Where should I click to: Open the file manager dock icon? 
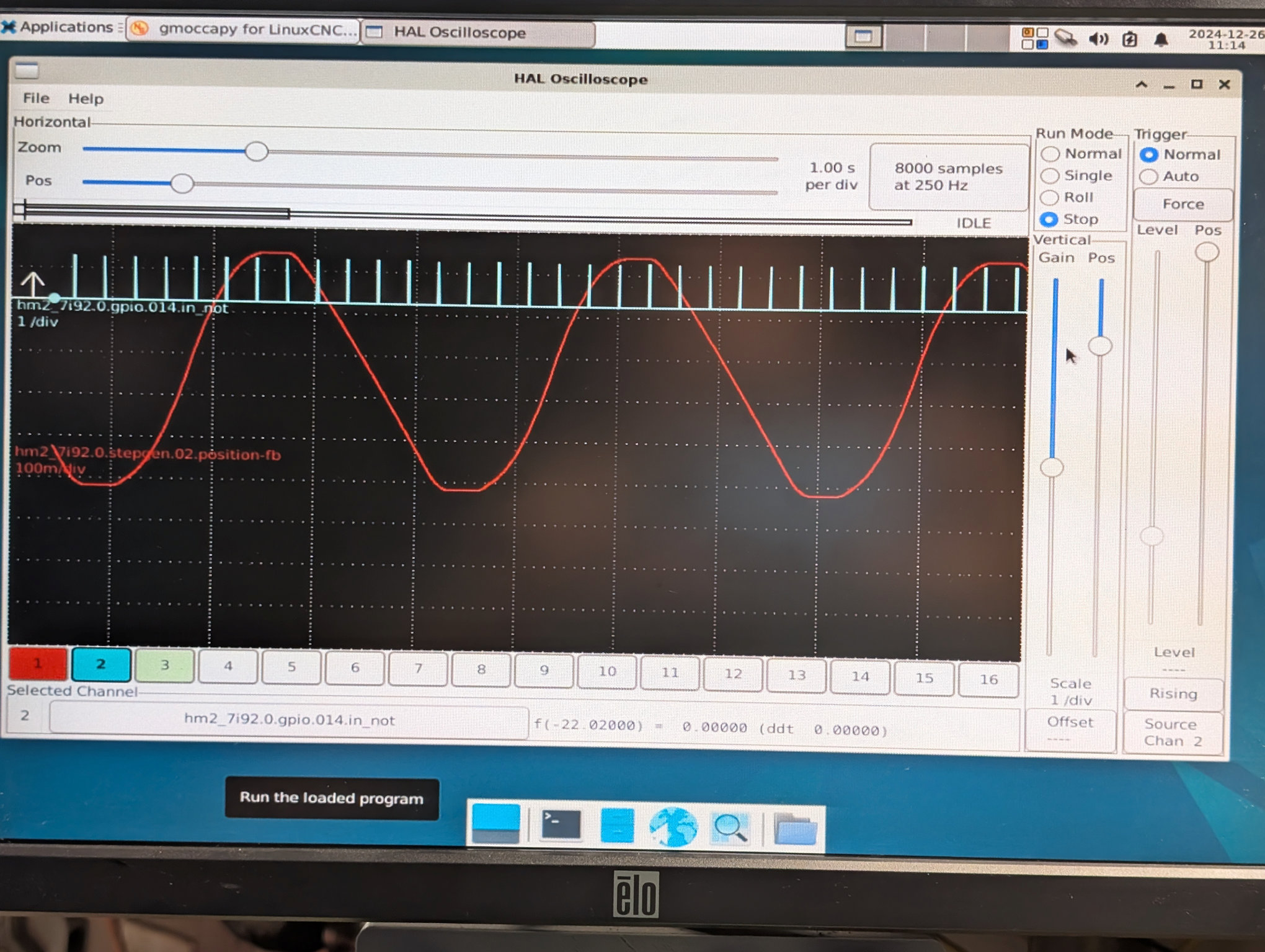pos(616,826)
